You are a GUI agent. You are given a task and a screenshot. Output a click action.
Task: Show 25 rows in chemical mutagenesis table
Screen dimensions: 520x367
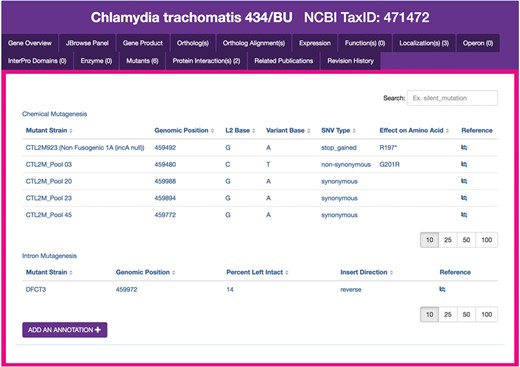point(448,240)
